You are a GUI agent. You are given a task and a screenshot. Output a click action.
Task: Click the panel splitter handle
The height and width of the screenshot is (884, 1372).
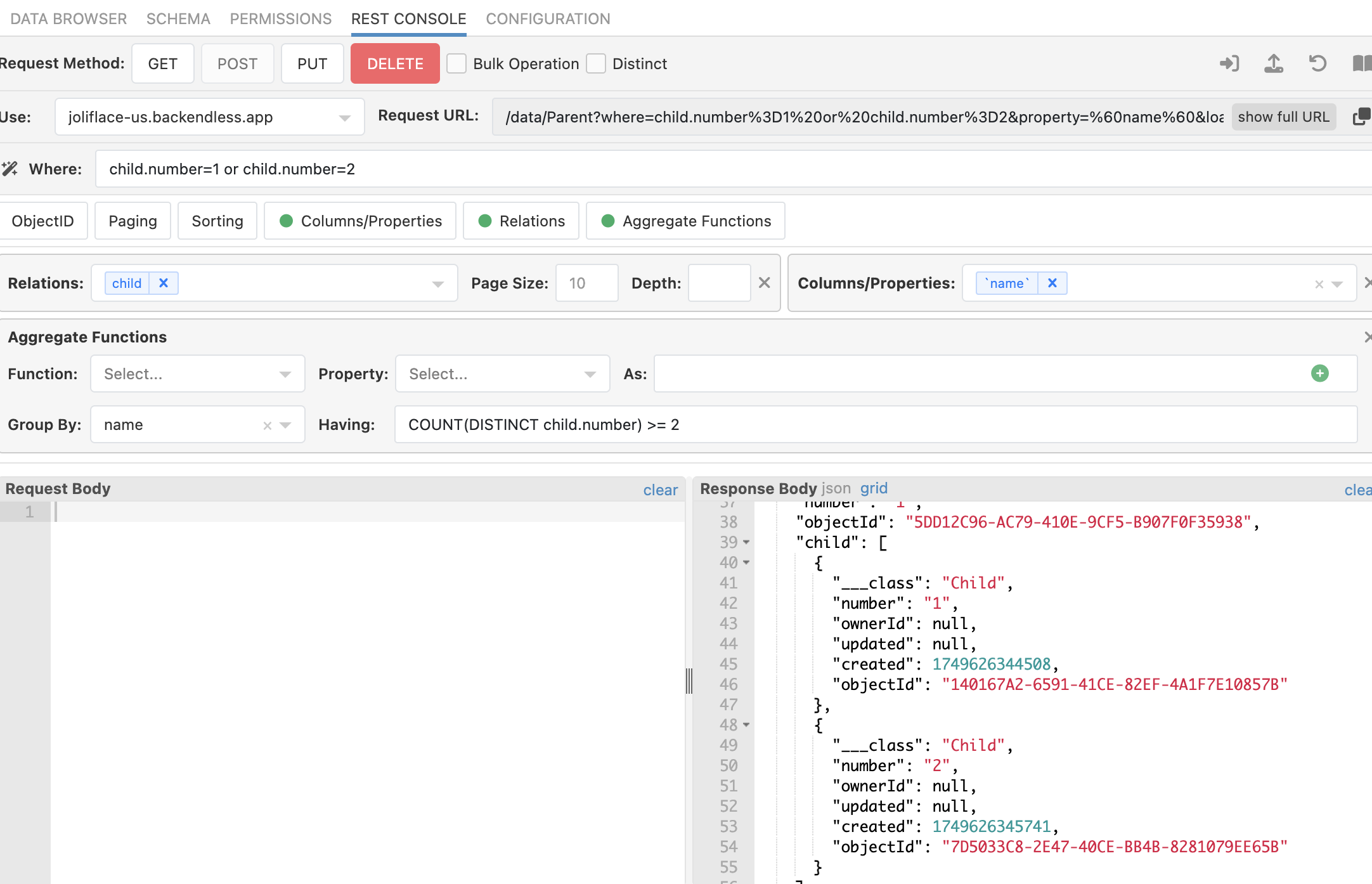pos(689,681)
